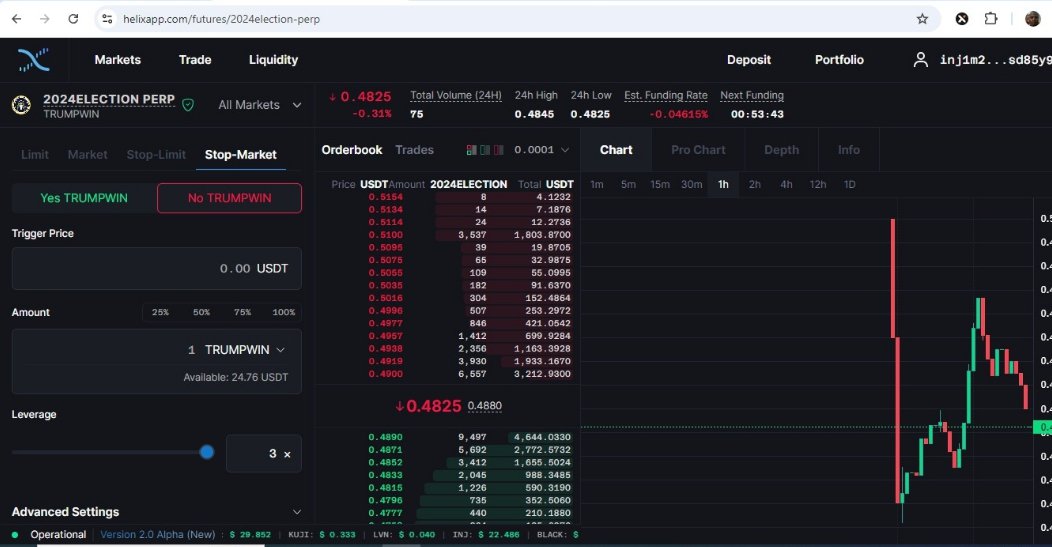Image resolution: width=1052 pixels, height=547 pixels.
Task: Switch chart interval to 1m
Action: coord(596,184)
